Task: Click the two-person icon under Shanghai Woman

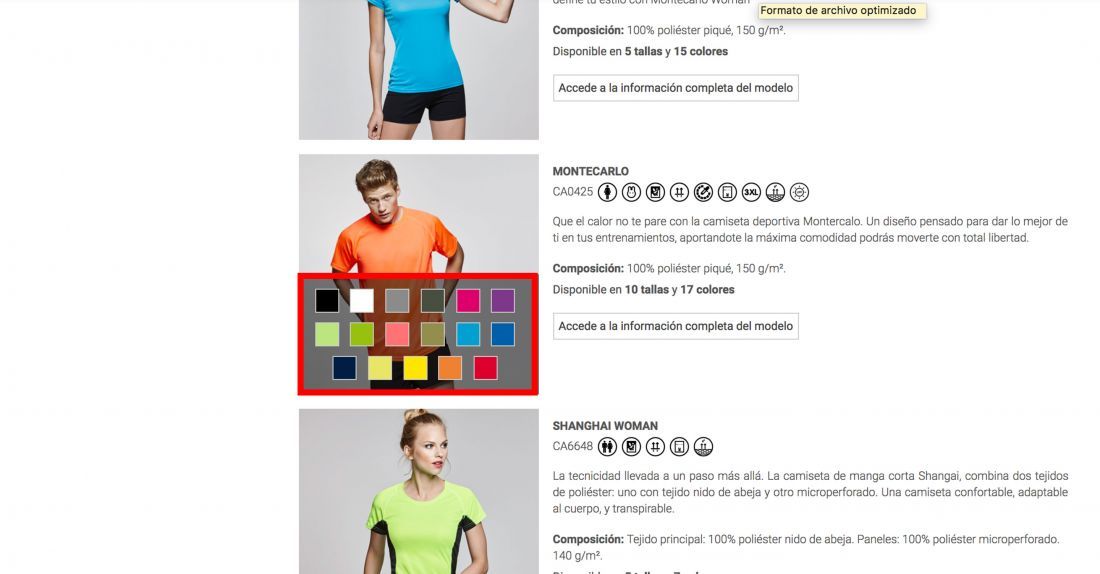Action: 608,446
